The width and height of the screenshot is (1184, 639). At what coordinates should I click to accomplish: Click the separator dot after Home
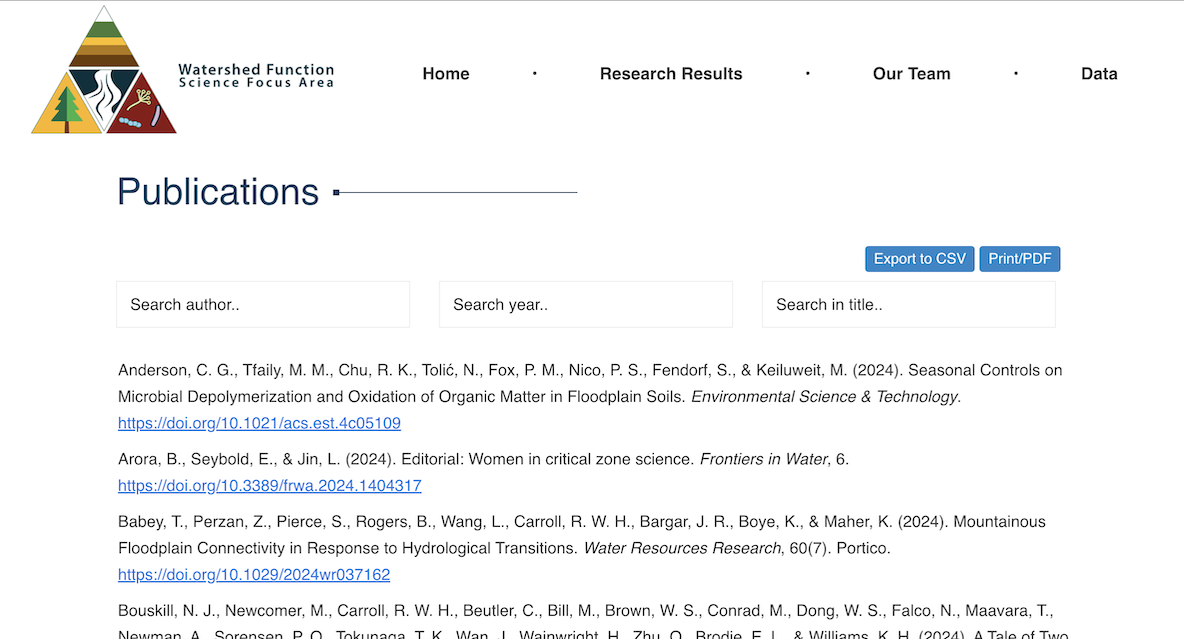click(534, 73)
